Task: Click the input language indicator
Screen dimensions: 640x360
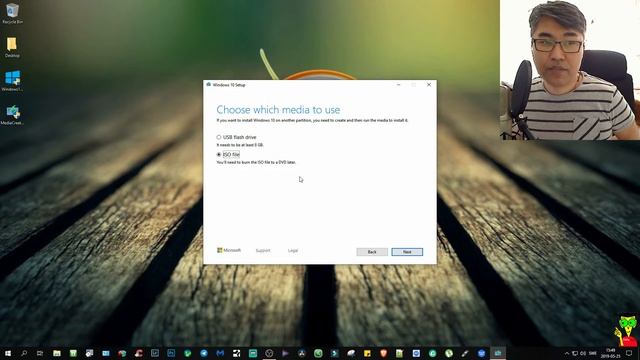Action: pyautogui.click(x=593, y=353)
